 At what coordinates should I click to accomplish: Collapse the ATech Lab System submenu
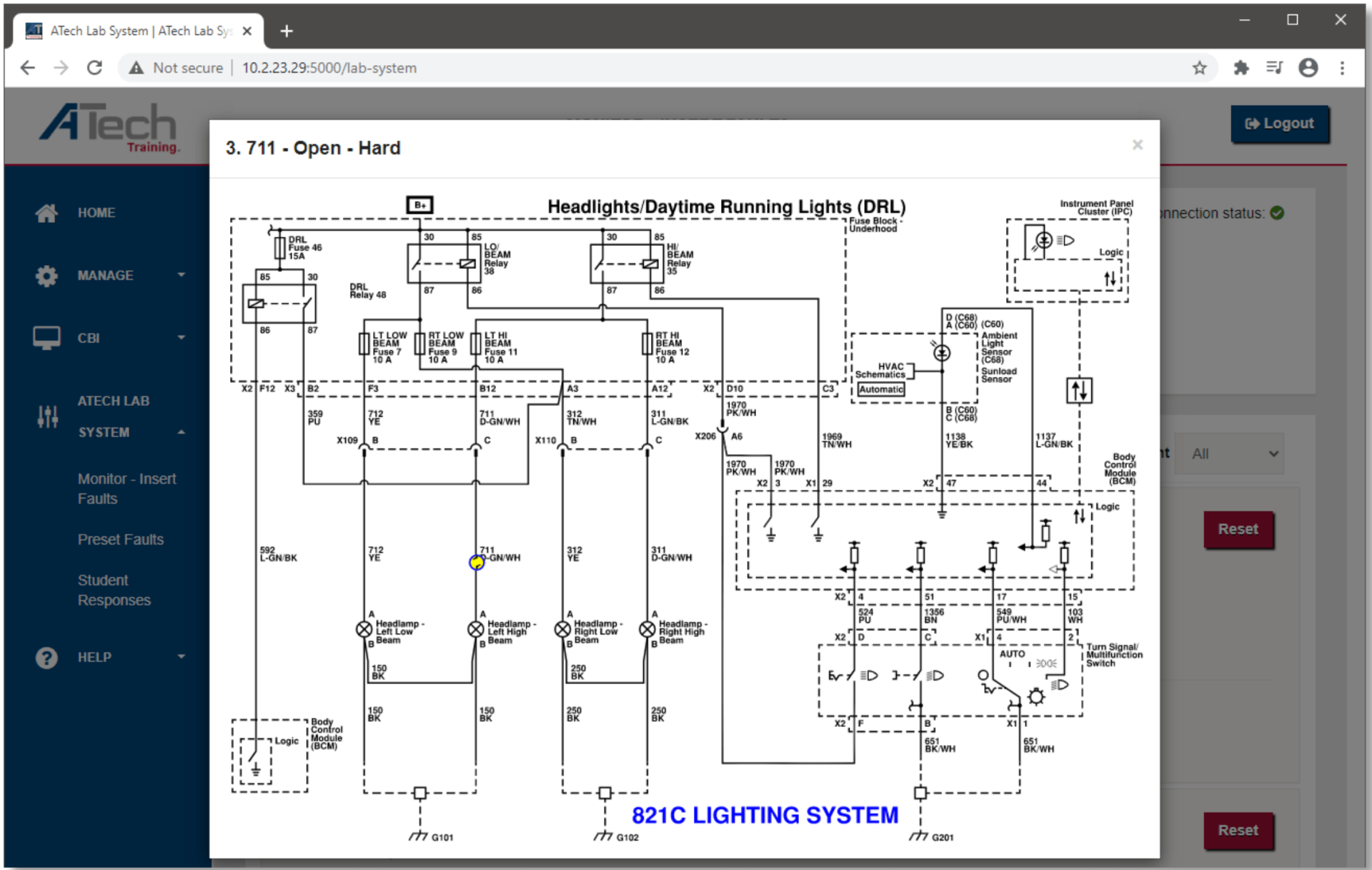click(x=182, y=432)
